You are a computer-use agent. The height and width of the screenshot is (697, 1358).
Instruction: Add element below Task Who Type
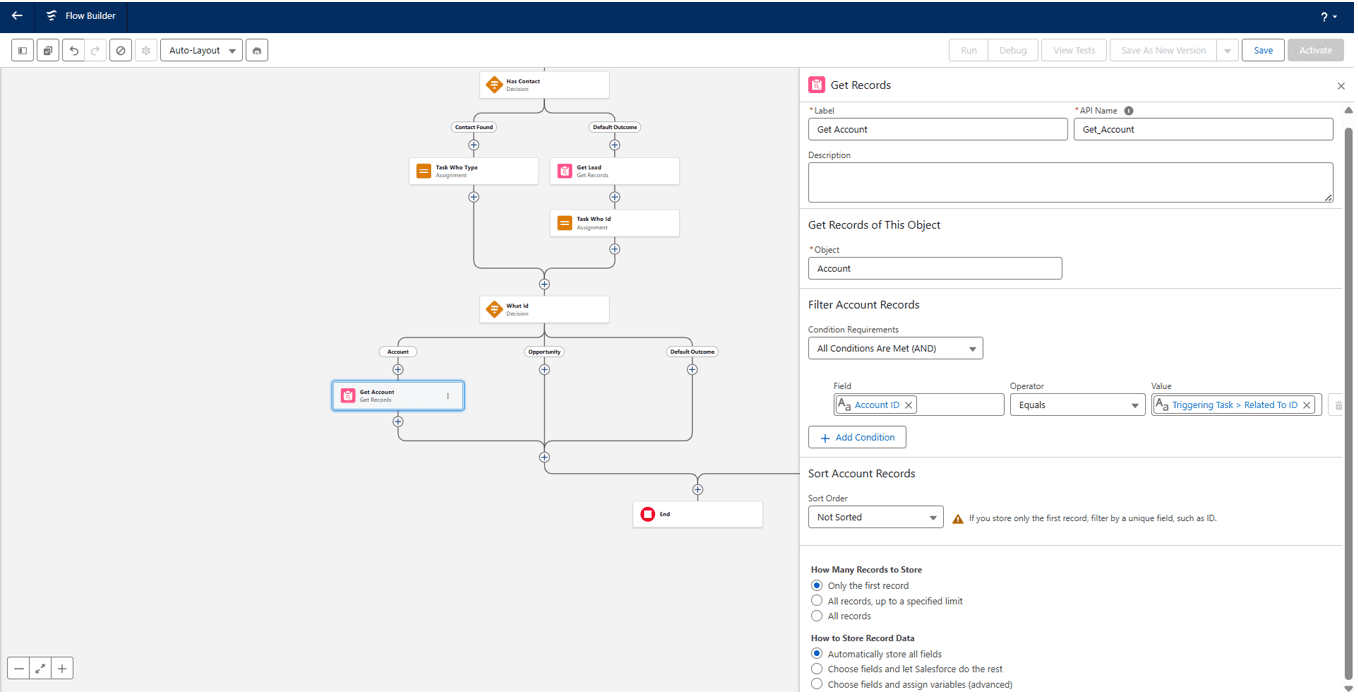point(474,197)
